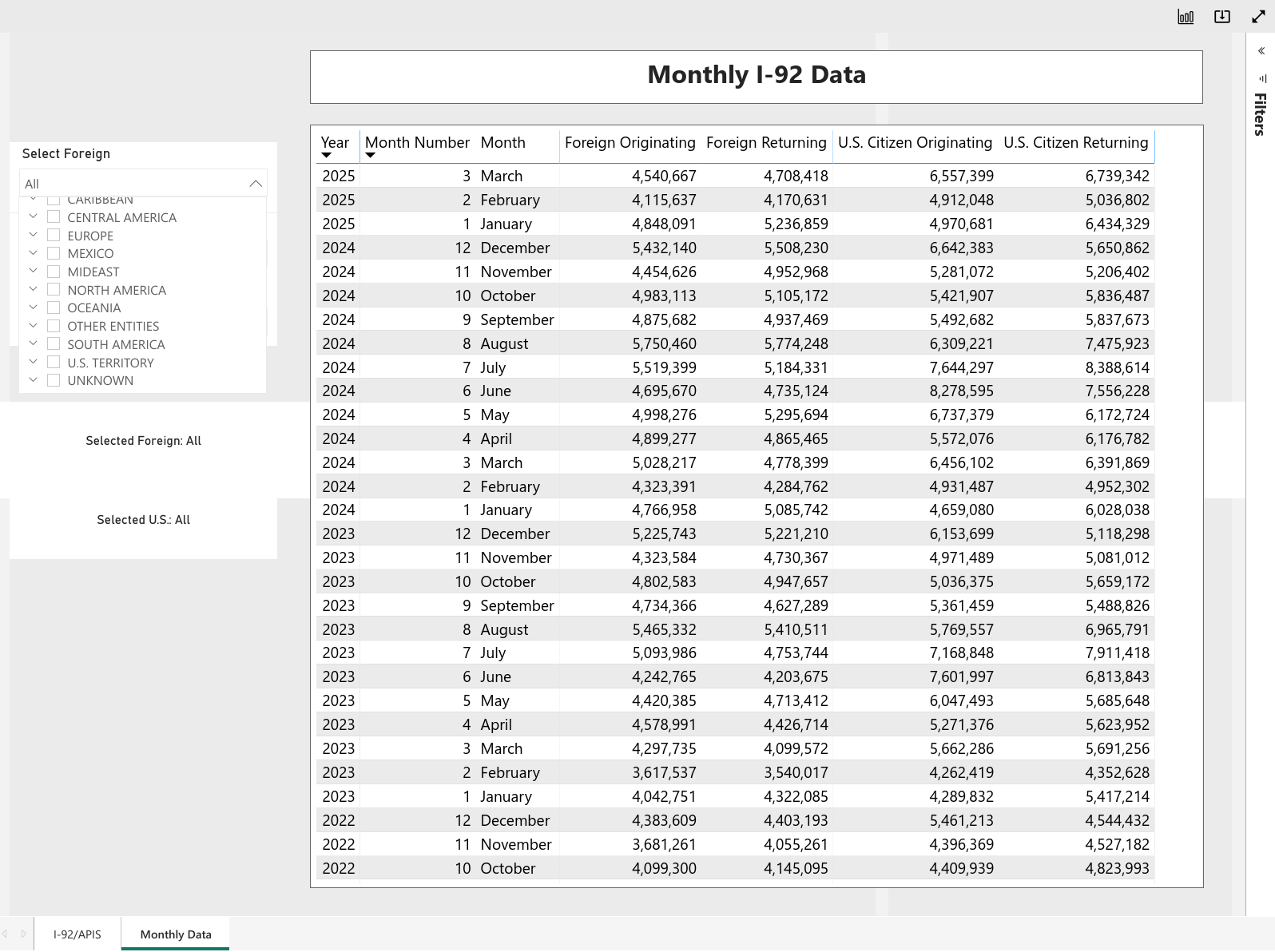This screenshot has width=1275, height=952.
Task: Select cell value 7,601,997
Action: 962,676
